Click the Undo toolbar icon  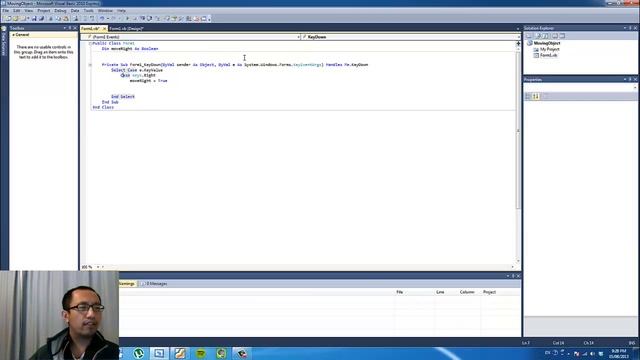(102, 18)
